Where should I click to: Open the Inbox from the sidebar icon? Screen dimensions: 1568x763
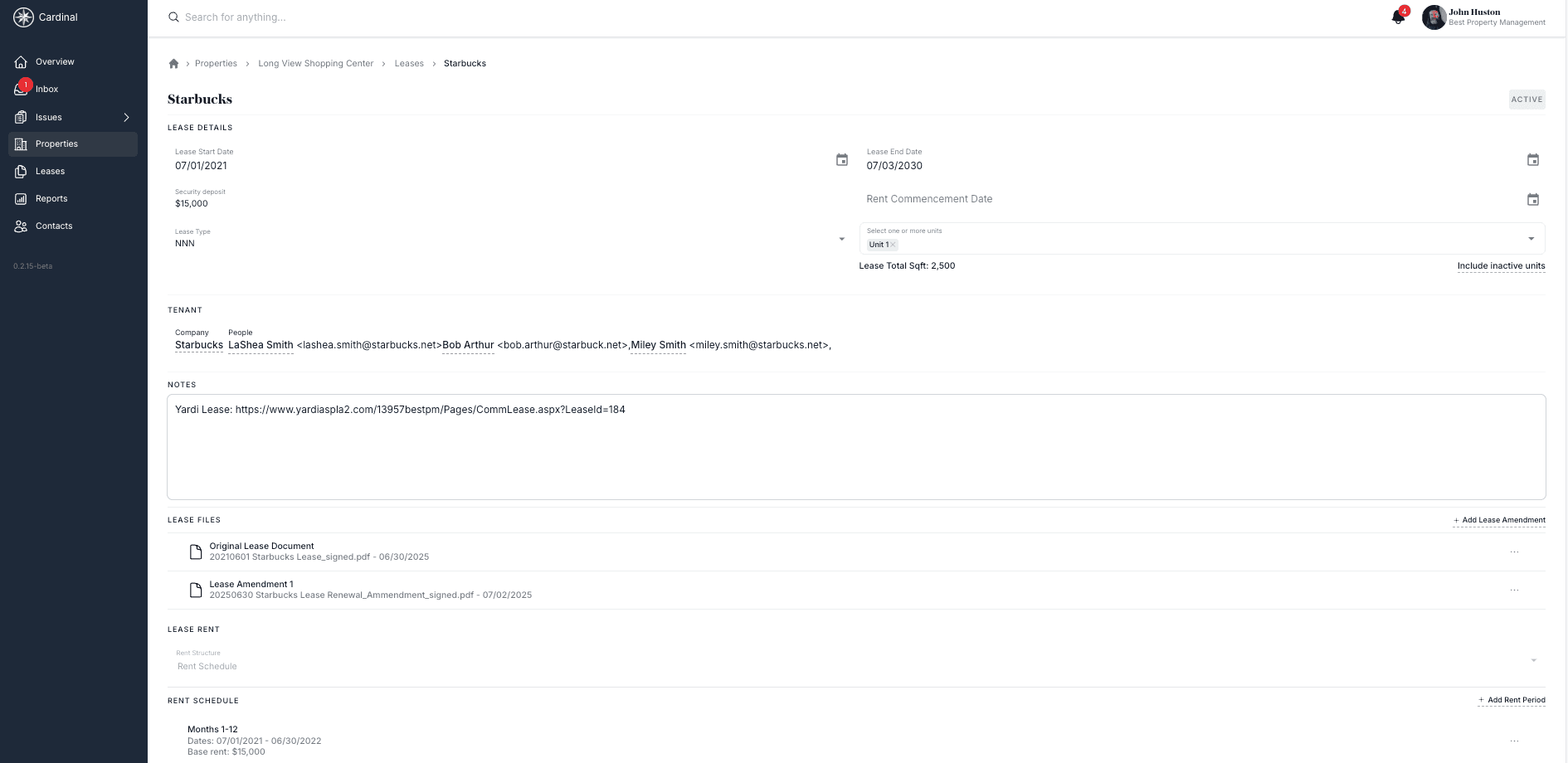(x=22, y=89)
